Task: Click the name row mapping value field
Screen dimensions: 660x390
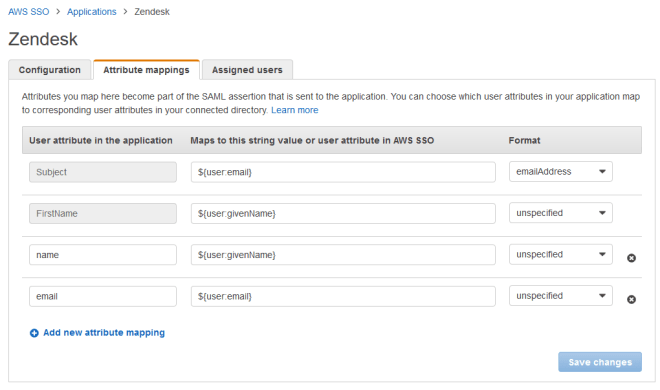Action: click(x=343, y=255)
